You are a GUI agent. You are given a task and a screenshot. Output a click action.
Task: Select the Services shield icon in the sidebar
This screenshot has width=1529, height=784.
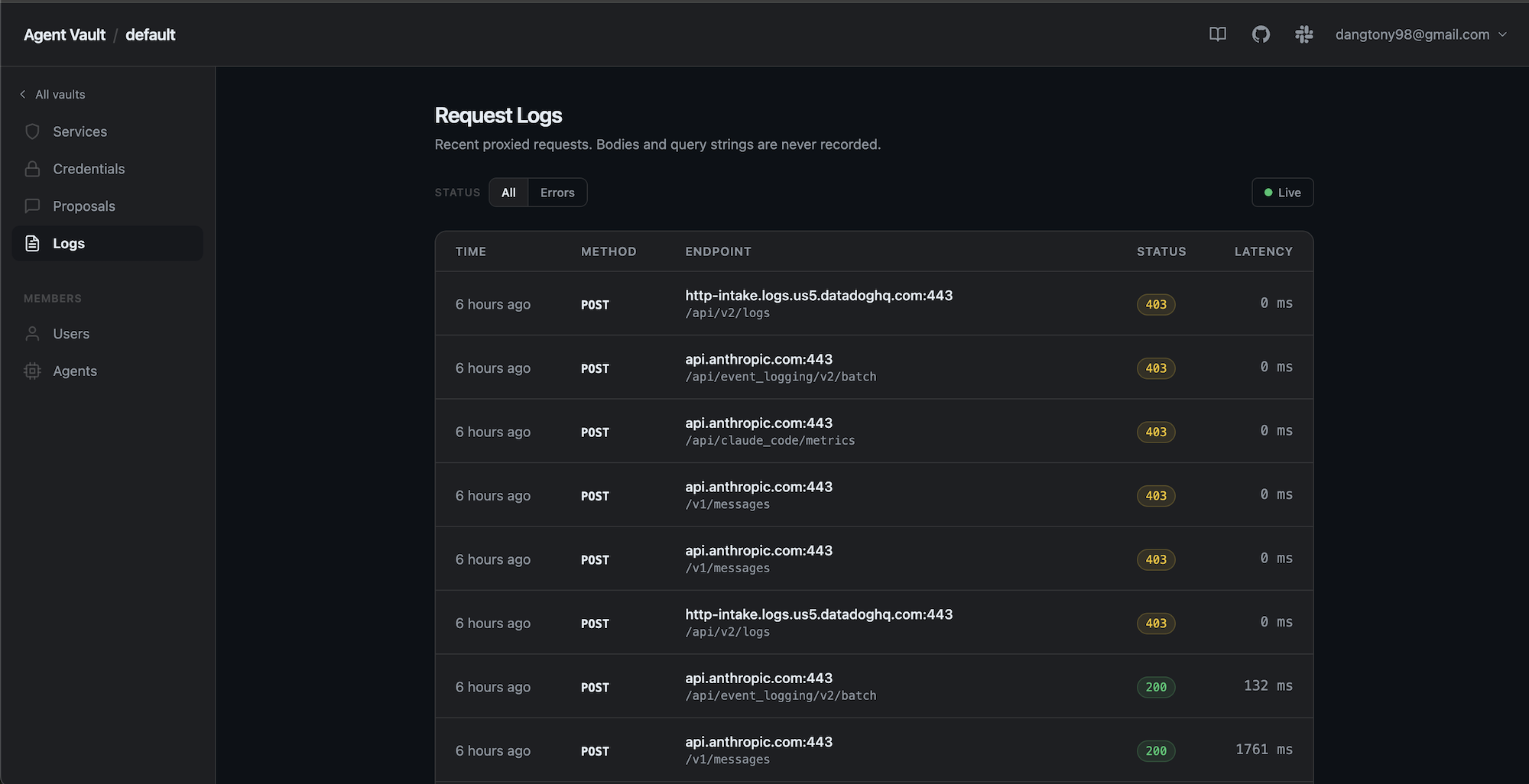32,131
